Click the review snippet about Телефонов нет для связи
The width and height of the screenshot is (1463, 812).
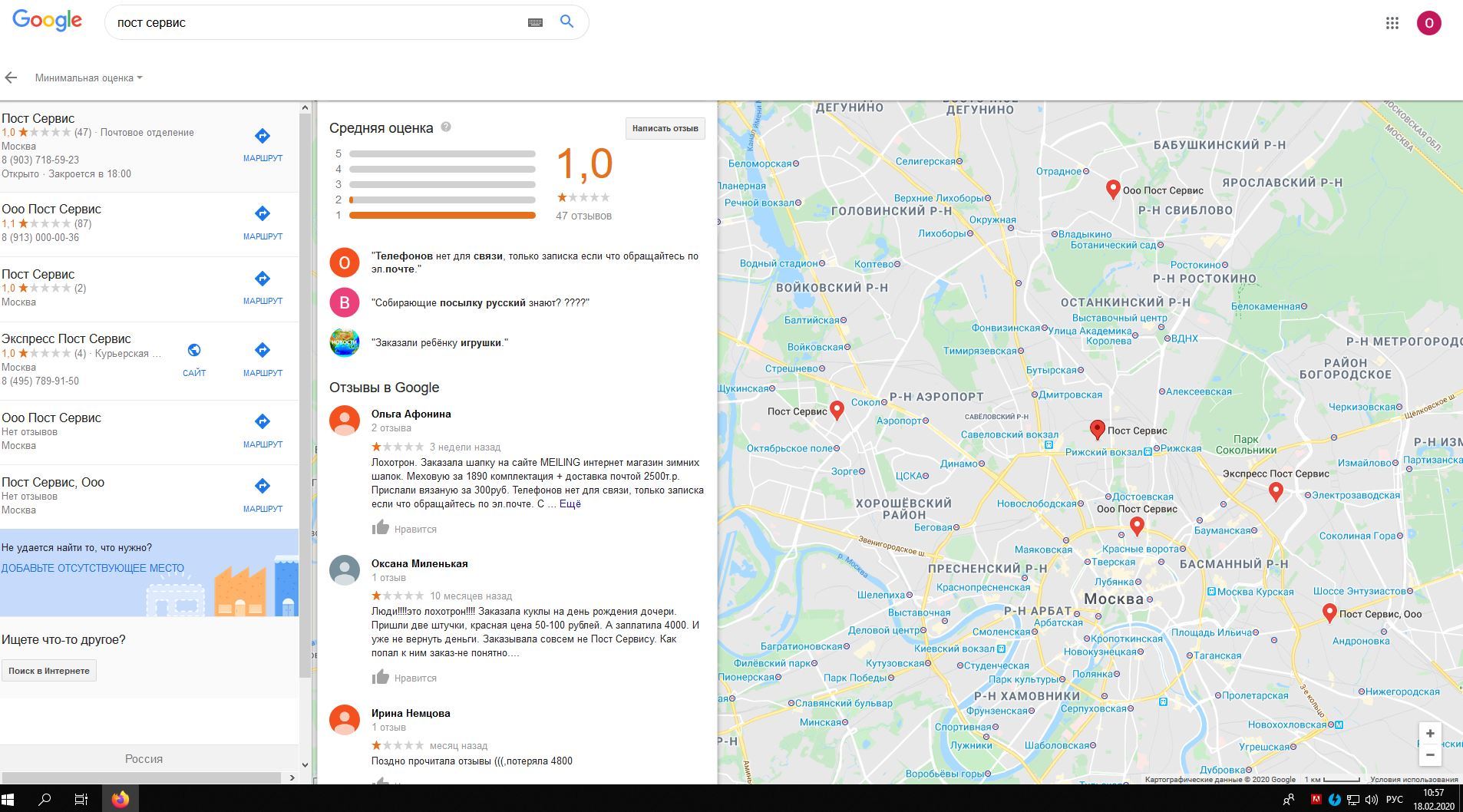coord(534,262)
